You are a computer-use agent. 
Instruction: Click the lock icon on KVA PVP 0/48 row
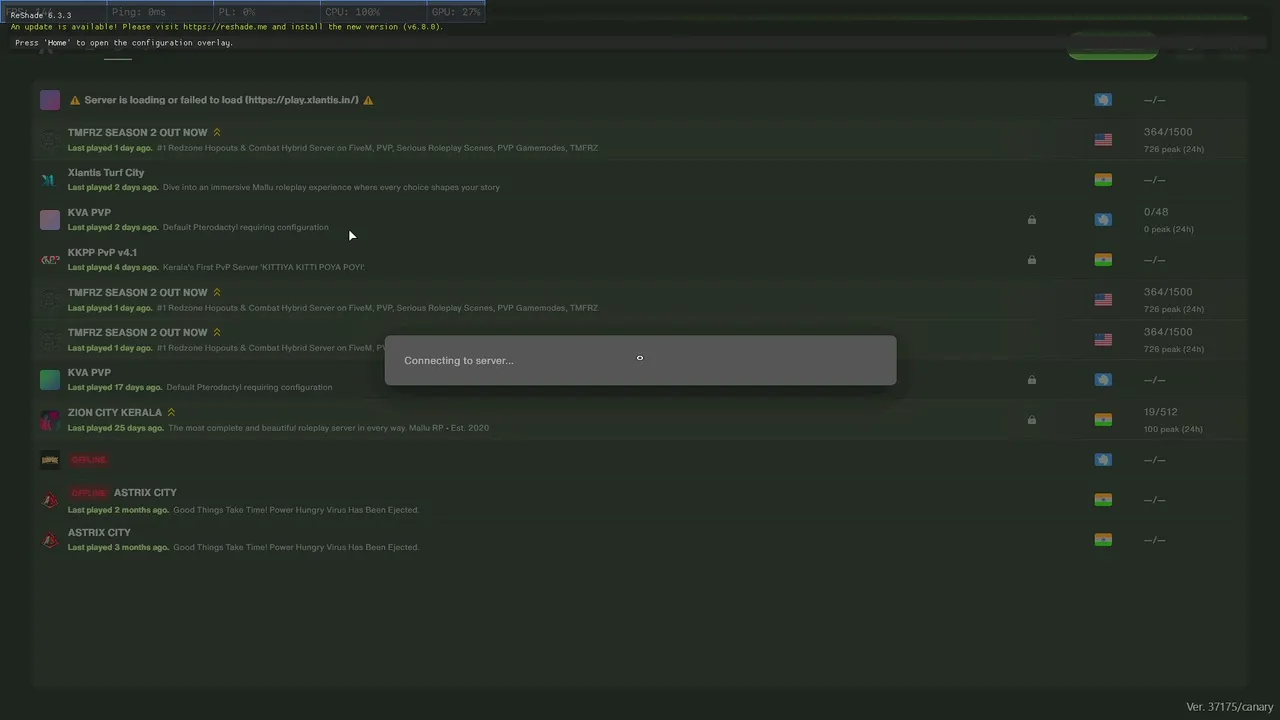[x=1032, y=220]
